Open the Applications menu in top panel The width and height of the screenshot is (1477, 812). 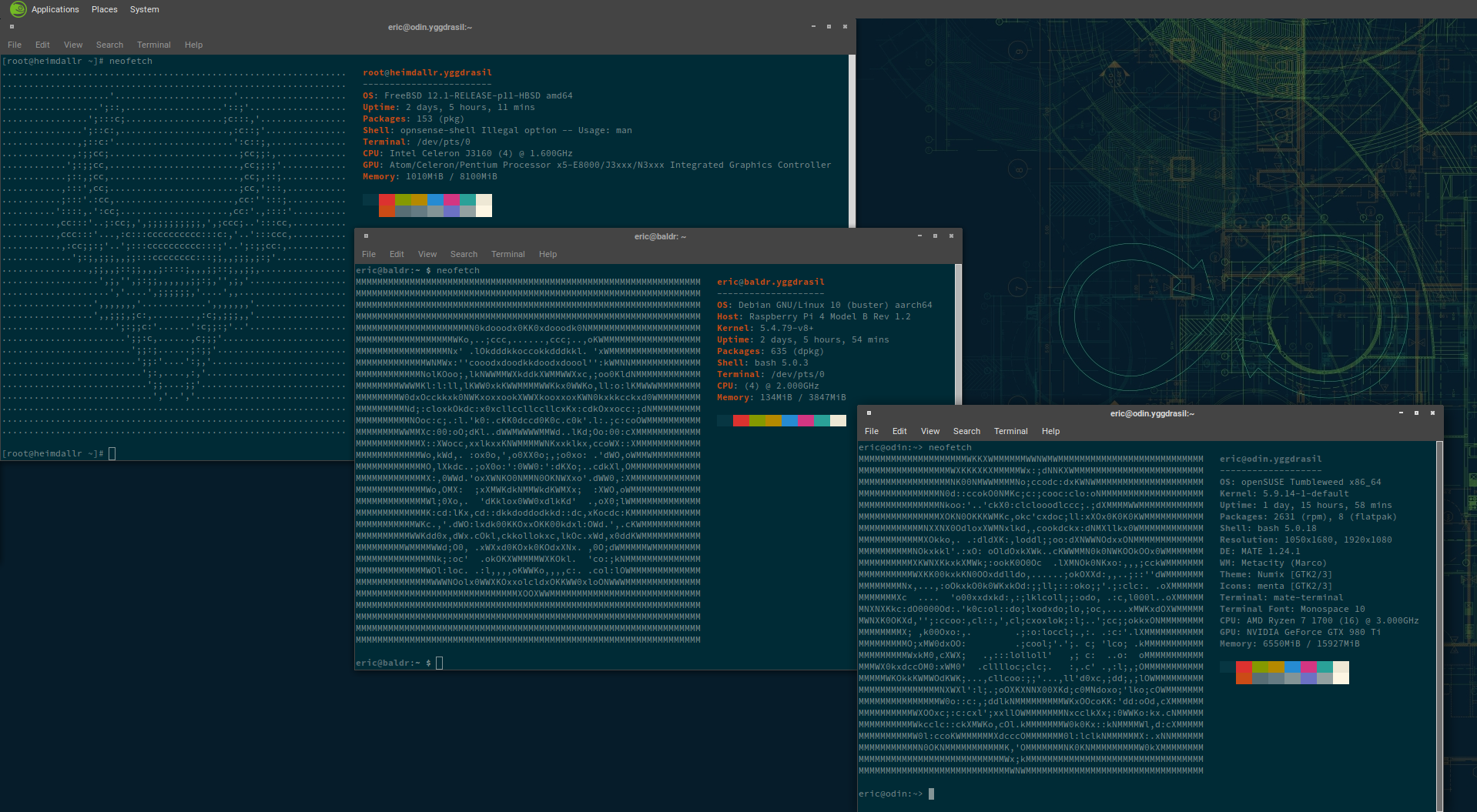pos(55,9)
